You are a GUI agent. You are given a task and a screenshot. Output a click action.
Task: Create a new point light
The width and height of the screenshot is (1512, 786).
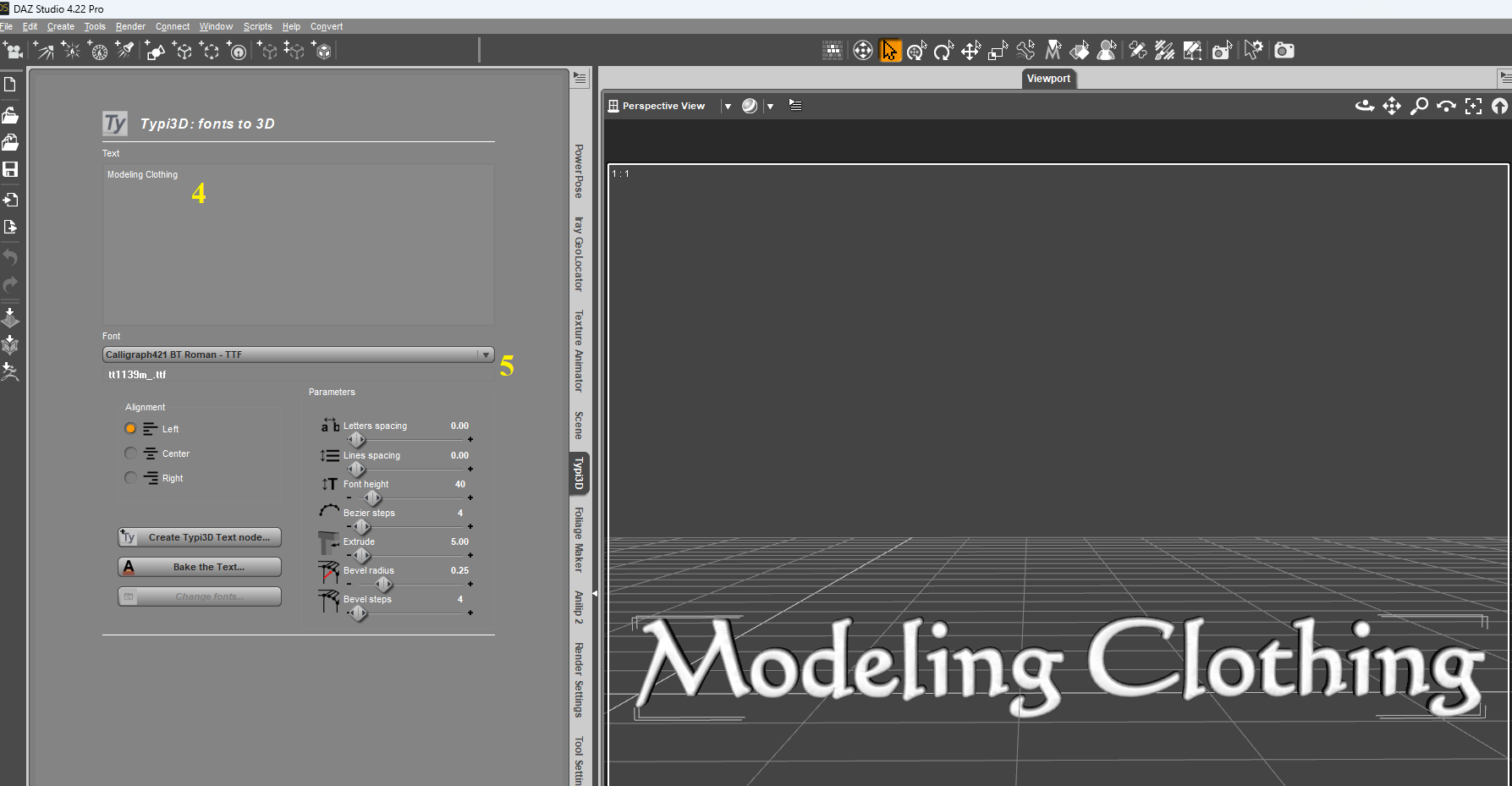point(71,51)
